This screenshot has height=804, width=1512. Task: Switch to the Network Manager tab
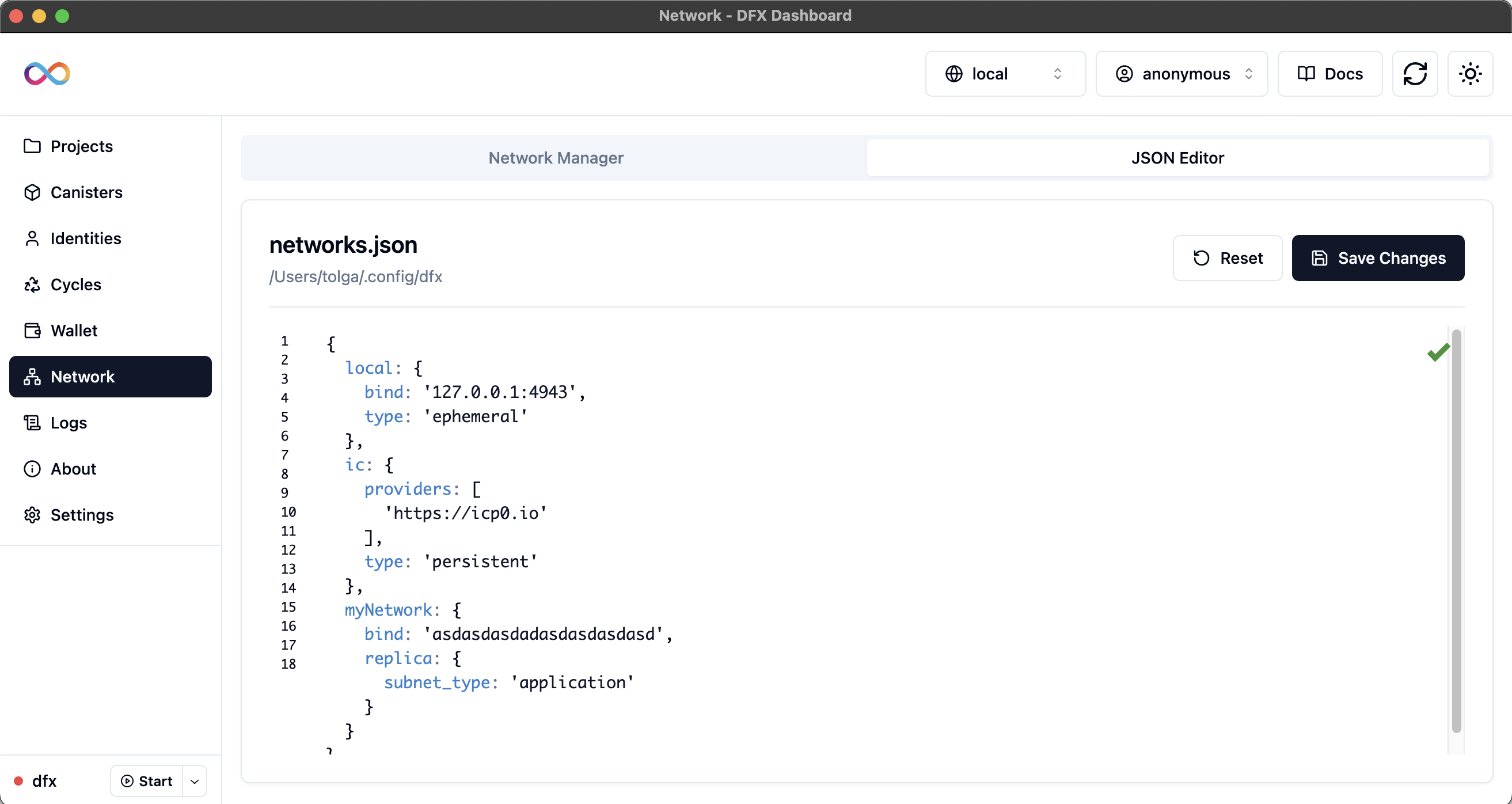[554, 157]
